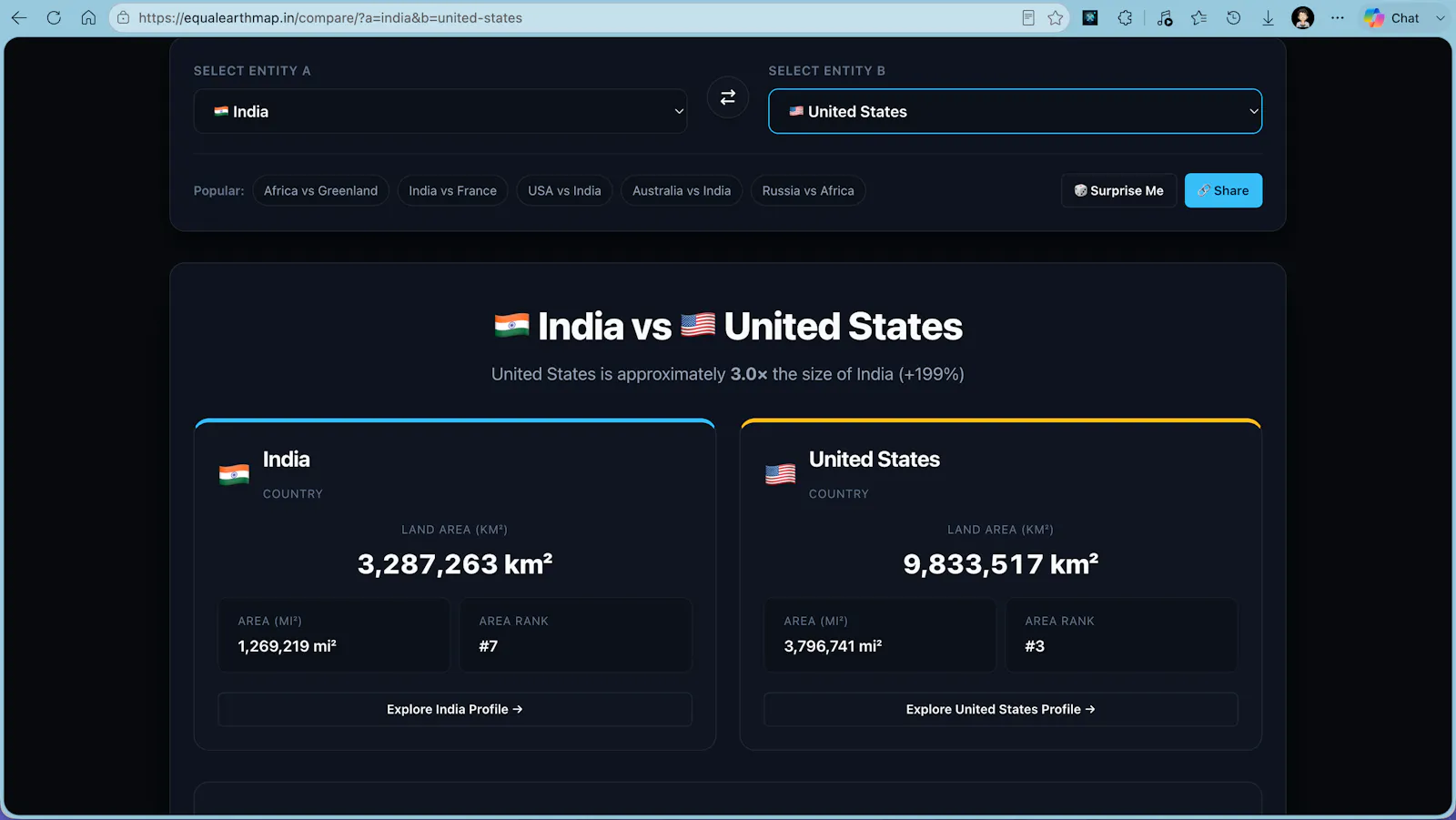Open the Entity A dropdown showing India

(x=440, y=111)
